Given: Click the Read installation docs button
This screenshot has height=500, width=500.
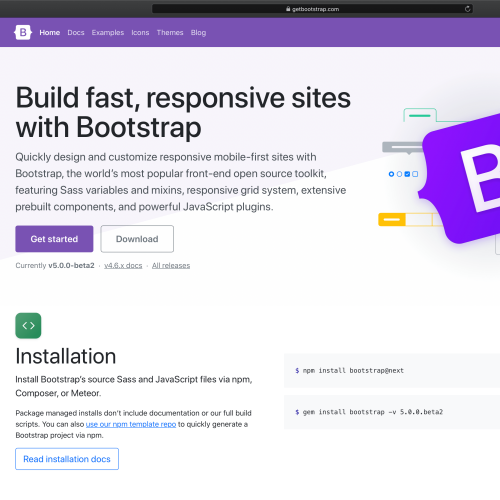Looking at the screenshot, I should click(x=67, y=459).
